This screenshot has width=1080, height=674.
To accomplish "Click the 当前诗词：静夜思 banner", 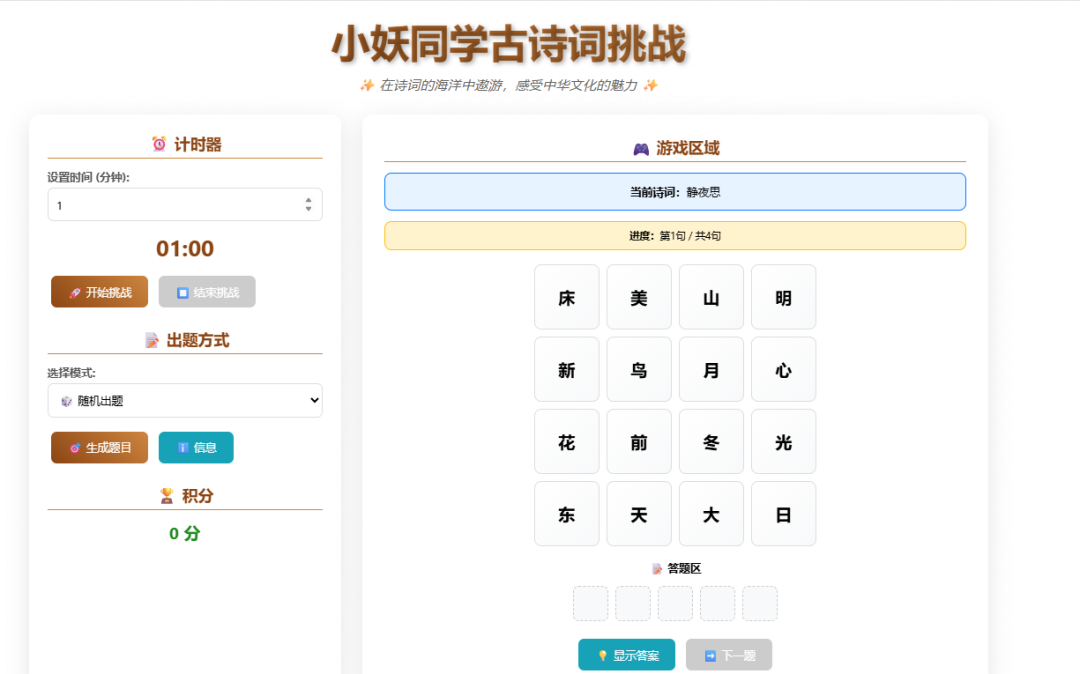I will 675,192.
